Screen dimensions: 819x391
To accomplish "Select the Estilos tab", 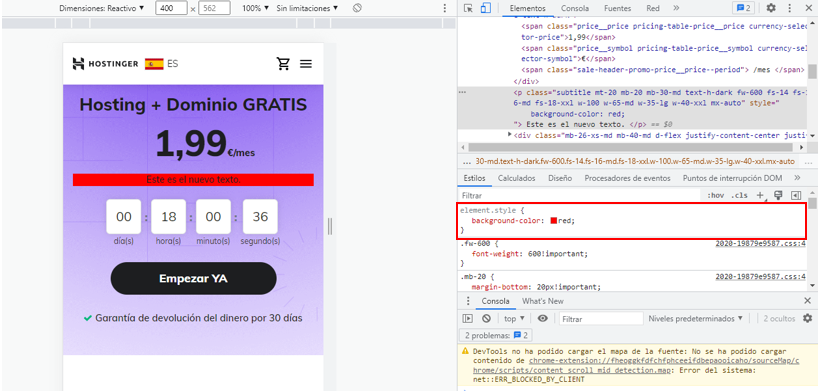I will 474,178.
